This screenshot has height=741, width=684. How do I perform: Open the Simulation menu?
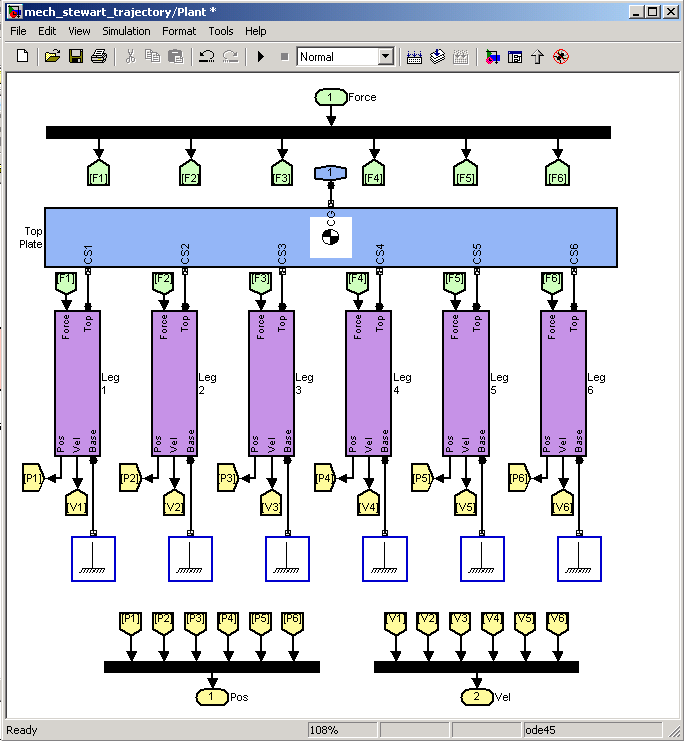click(x=126, y=31)
